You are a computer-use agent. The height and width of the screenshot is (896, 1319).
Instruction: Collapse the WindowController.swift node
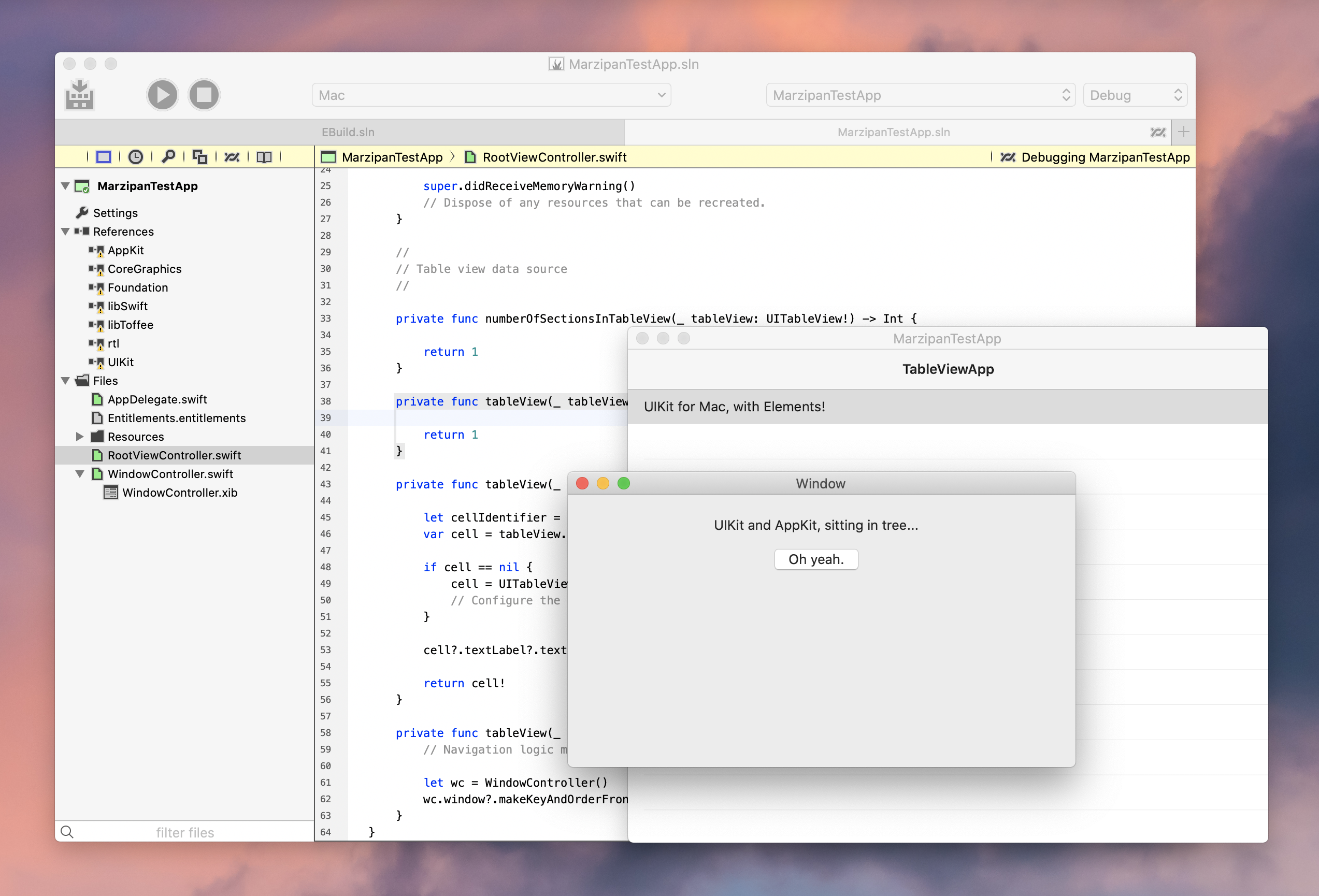(79, 474)
